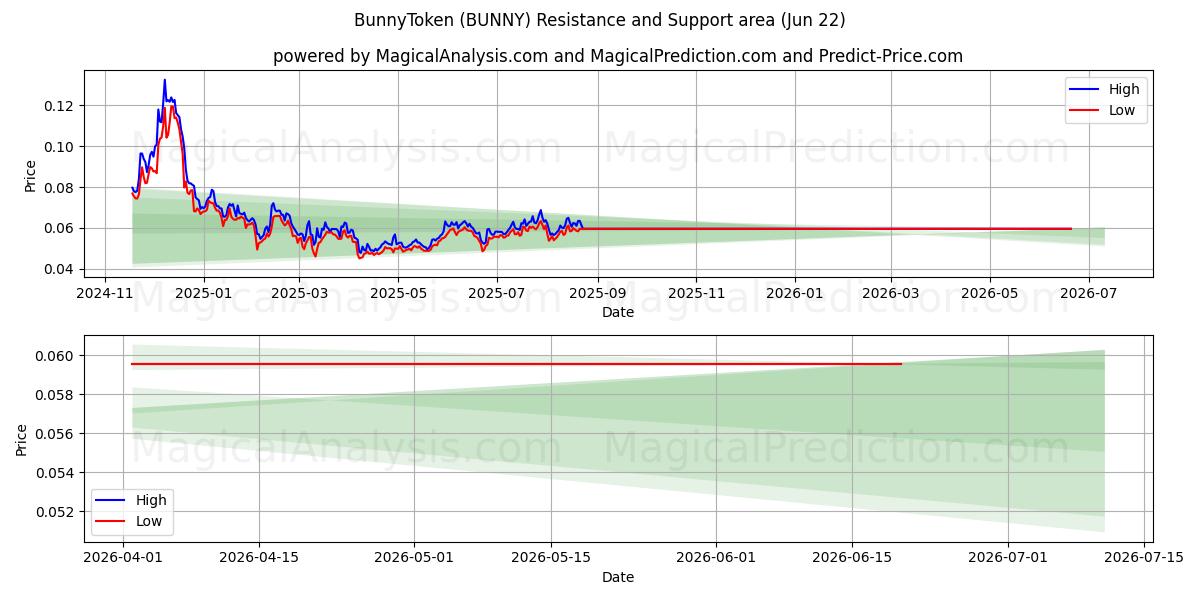Click the 0.06 tick on upper y-axis

pyautogui.click(x=60, y=228)
